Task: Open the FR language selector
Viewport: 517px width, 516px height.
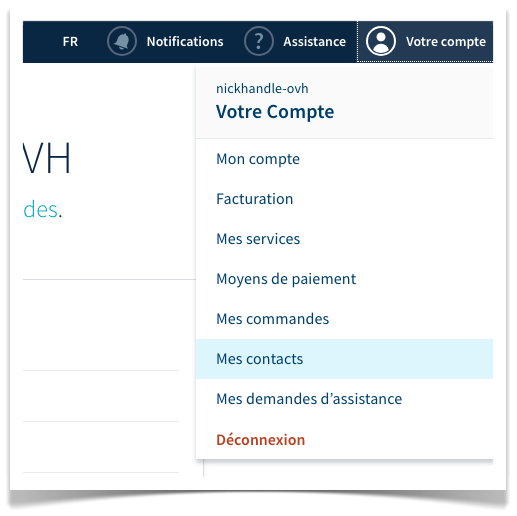Action: click(70, 42)
